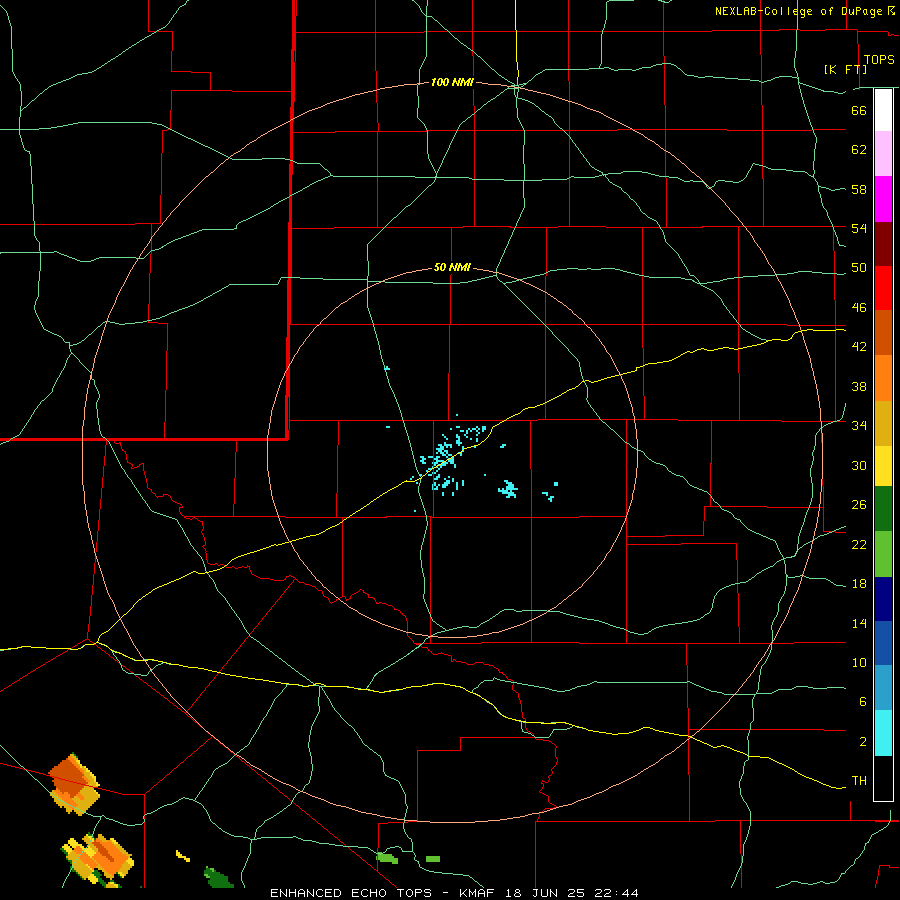Select the magenta swatch in the legend

point(883,199)
